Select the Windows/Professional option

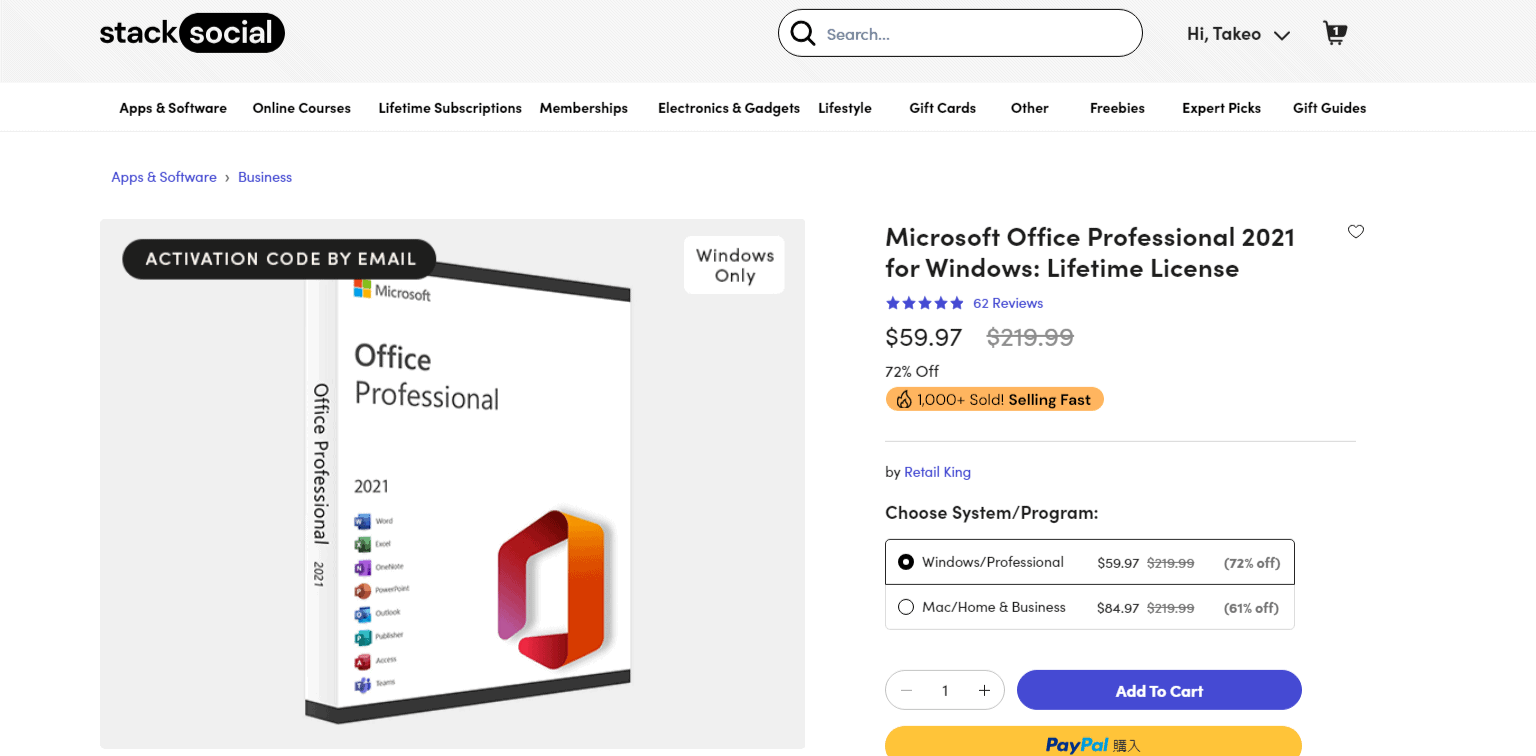click(x=906, y=561)
